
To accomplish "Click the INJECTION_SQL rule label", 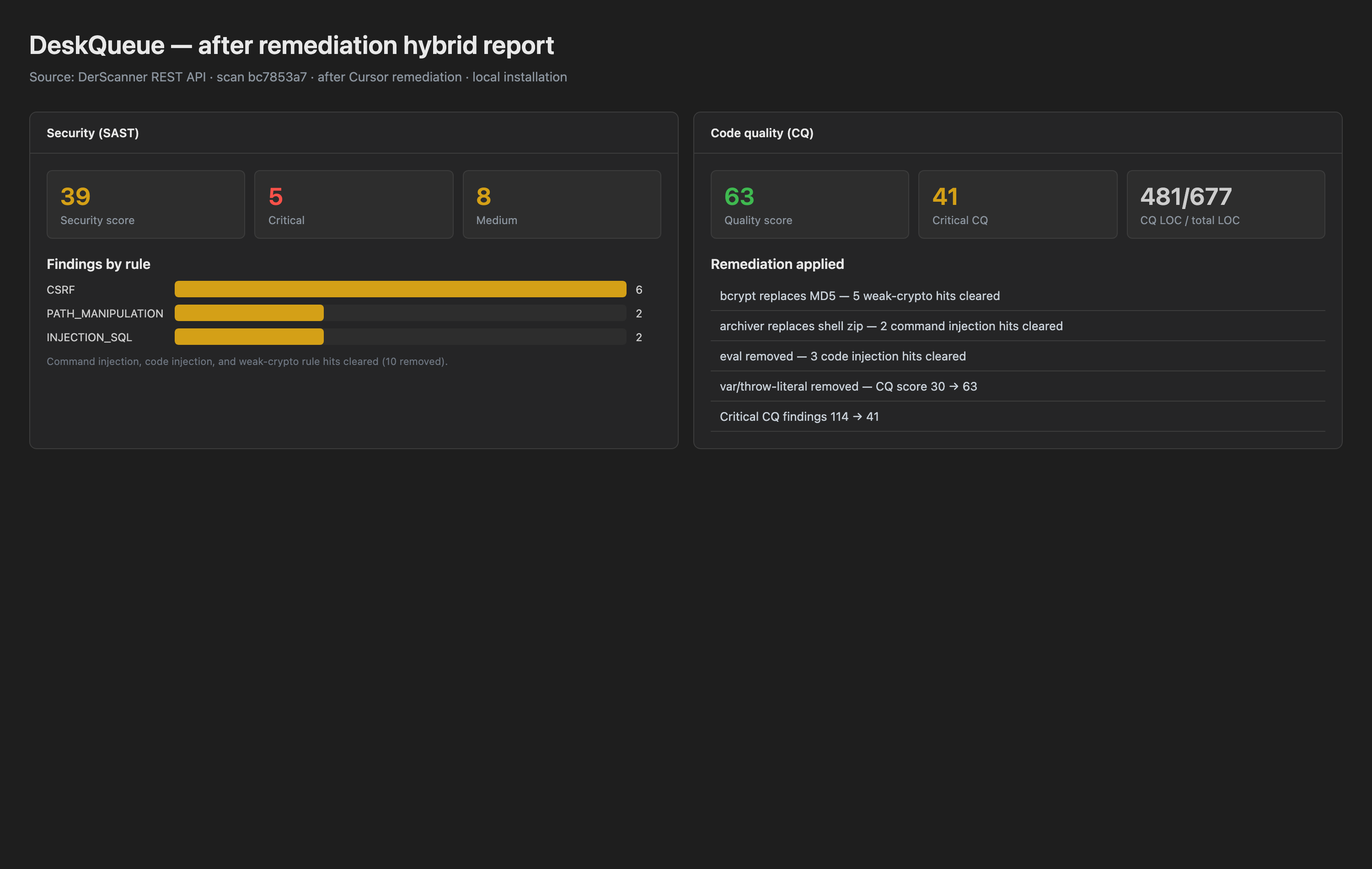I will (90, 338).
